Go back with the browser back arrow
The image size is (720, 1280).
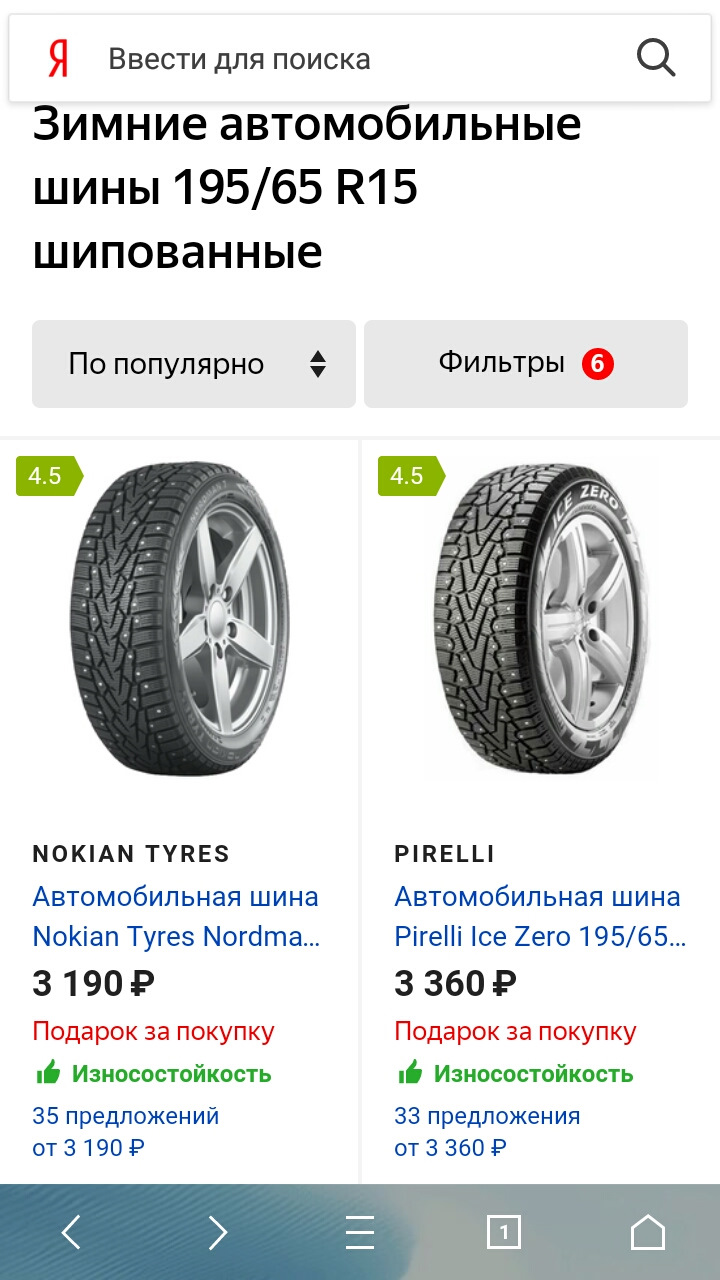71,1232
